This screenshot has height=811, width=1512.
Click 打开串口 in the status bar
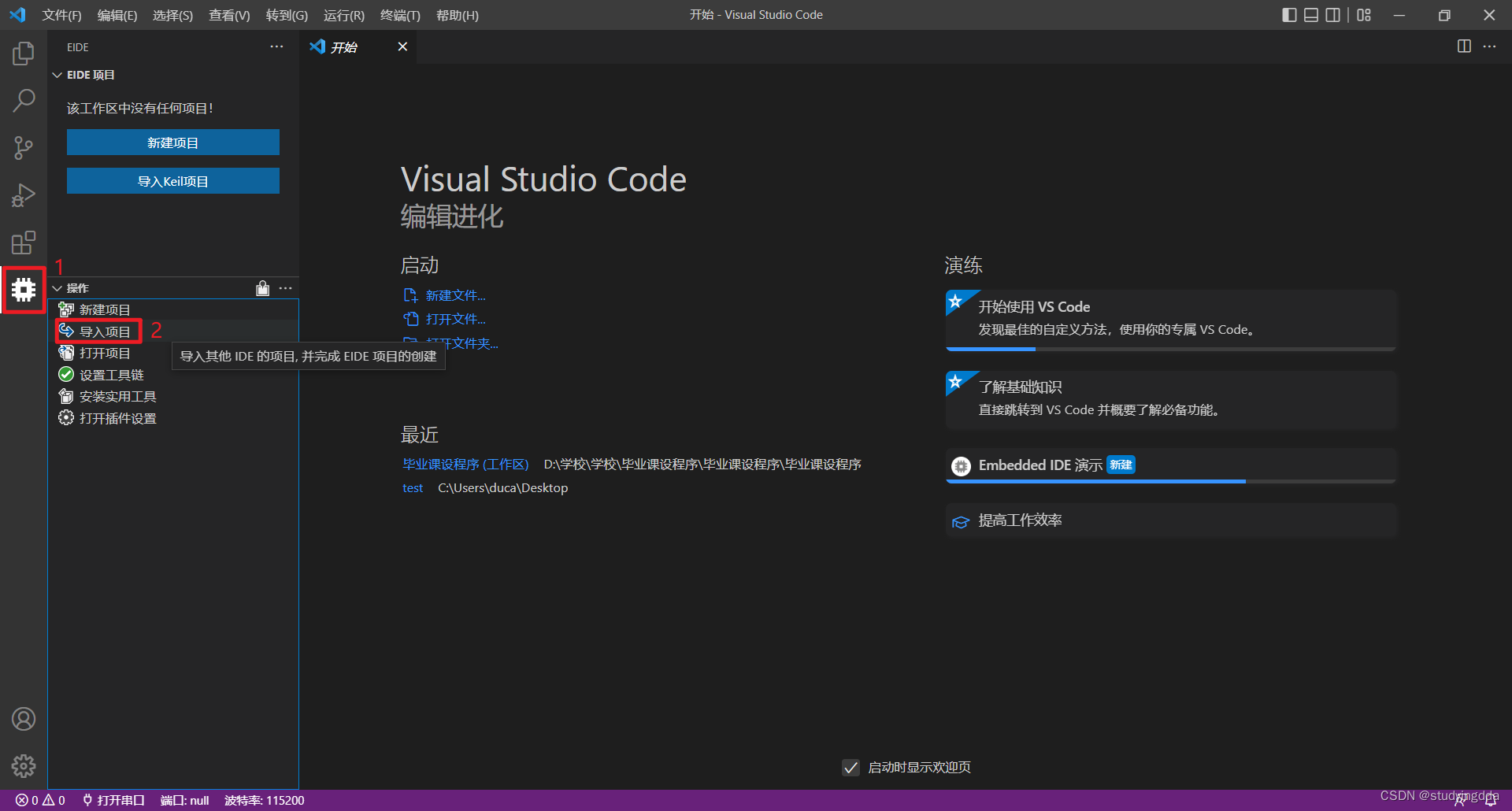pyautogui.click(x=114, y=800)
